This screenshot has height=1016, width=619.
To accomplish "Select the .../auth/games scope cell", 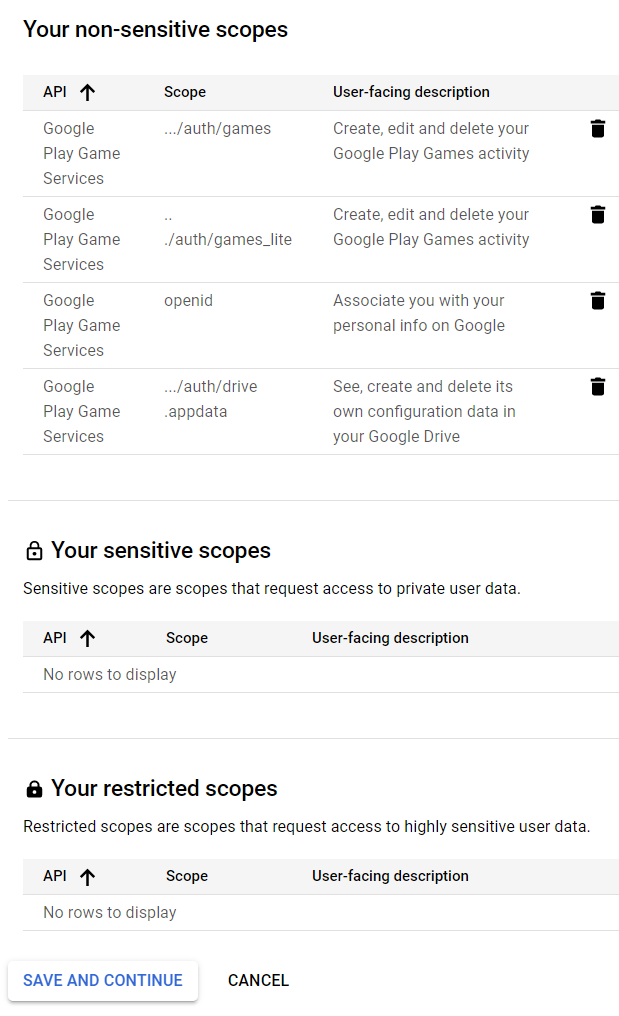I will click(x=217, y=129).
